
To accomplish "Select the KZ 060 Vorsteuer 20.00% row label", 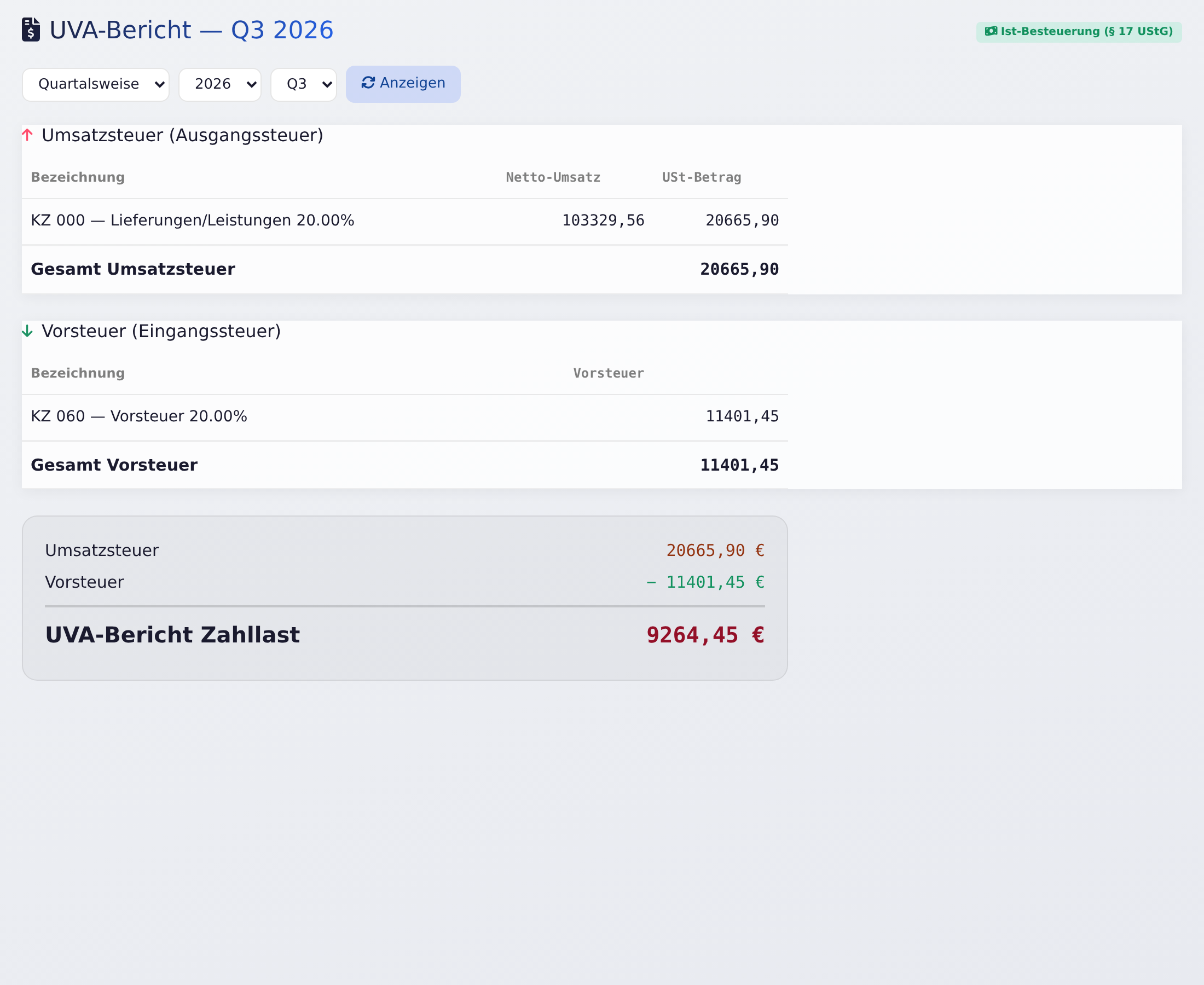I will 139,416.
